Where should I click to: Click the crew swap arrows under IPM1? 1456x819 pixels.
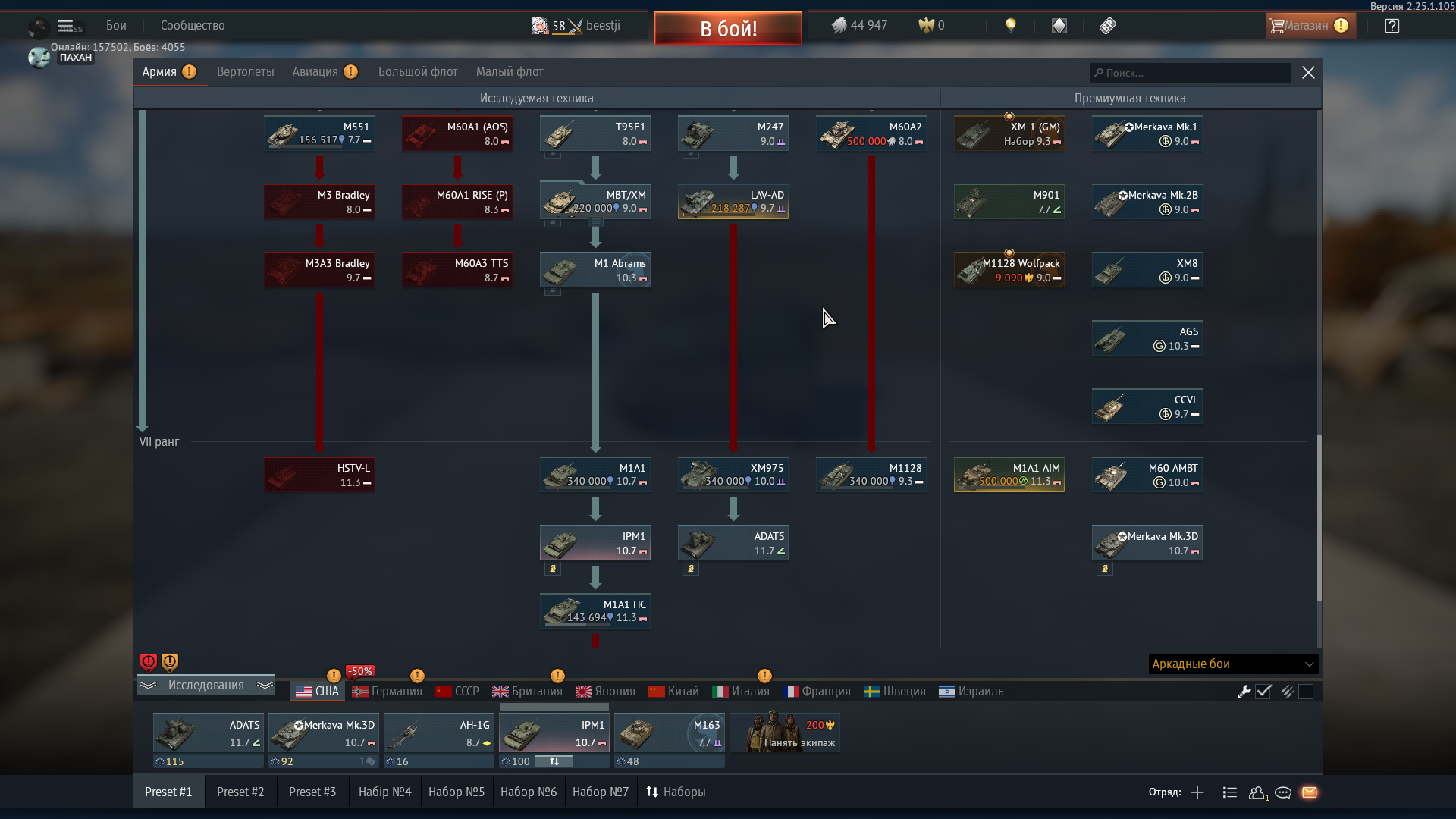pyautogui.click(x=554, y=761)
